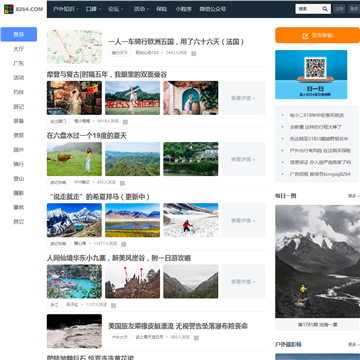Viewport: 360px width, 360px height.
Task: Click QR icon on 一人一车骑行欧洲五国 post
Action: tap(194, 53)
